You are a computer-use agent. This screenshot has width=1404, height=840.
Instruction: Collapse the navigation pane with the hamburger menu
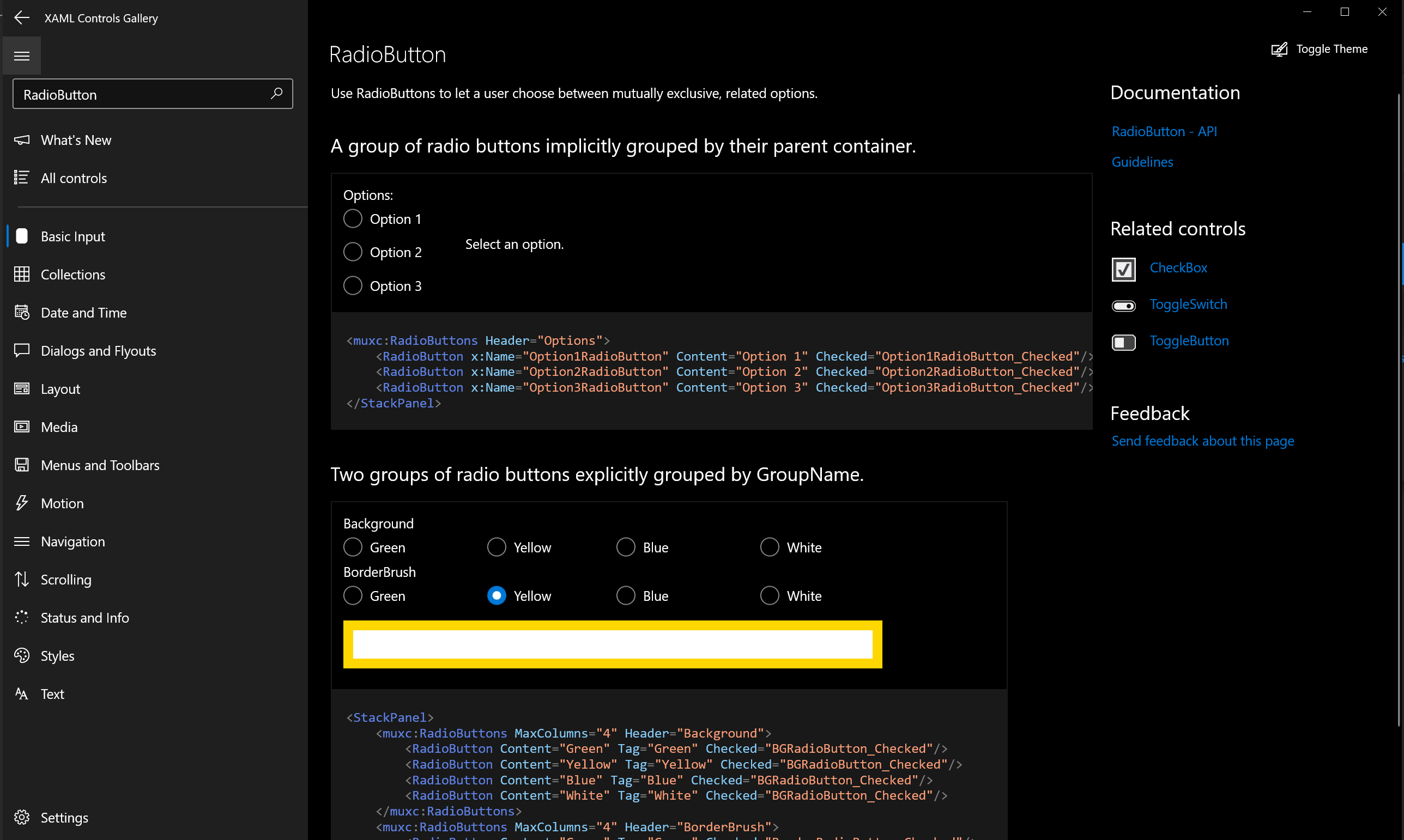coord(21,56)
